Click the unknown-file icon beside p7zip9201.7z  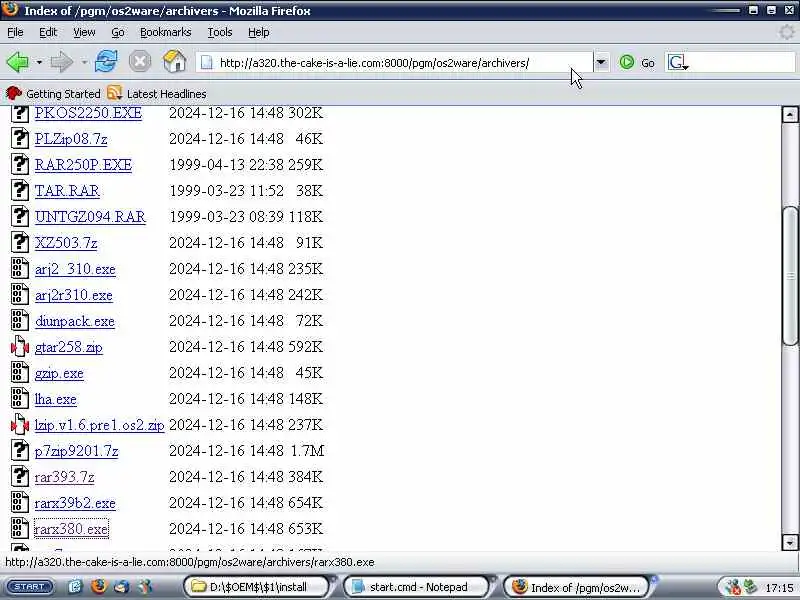click(x=20, y=451)
